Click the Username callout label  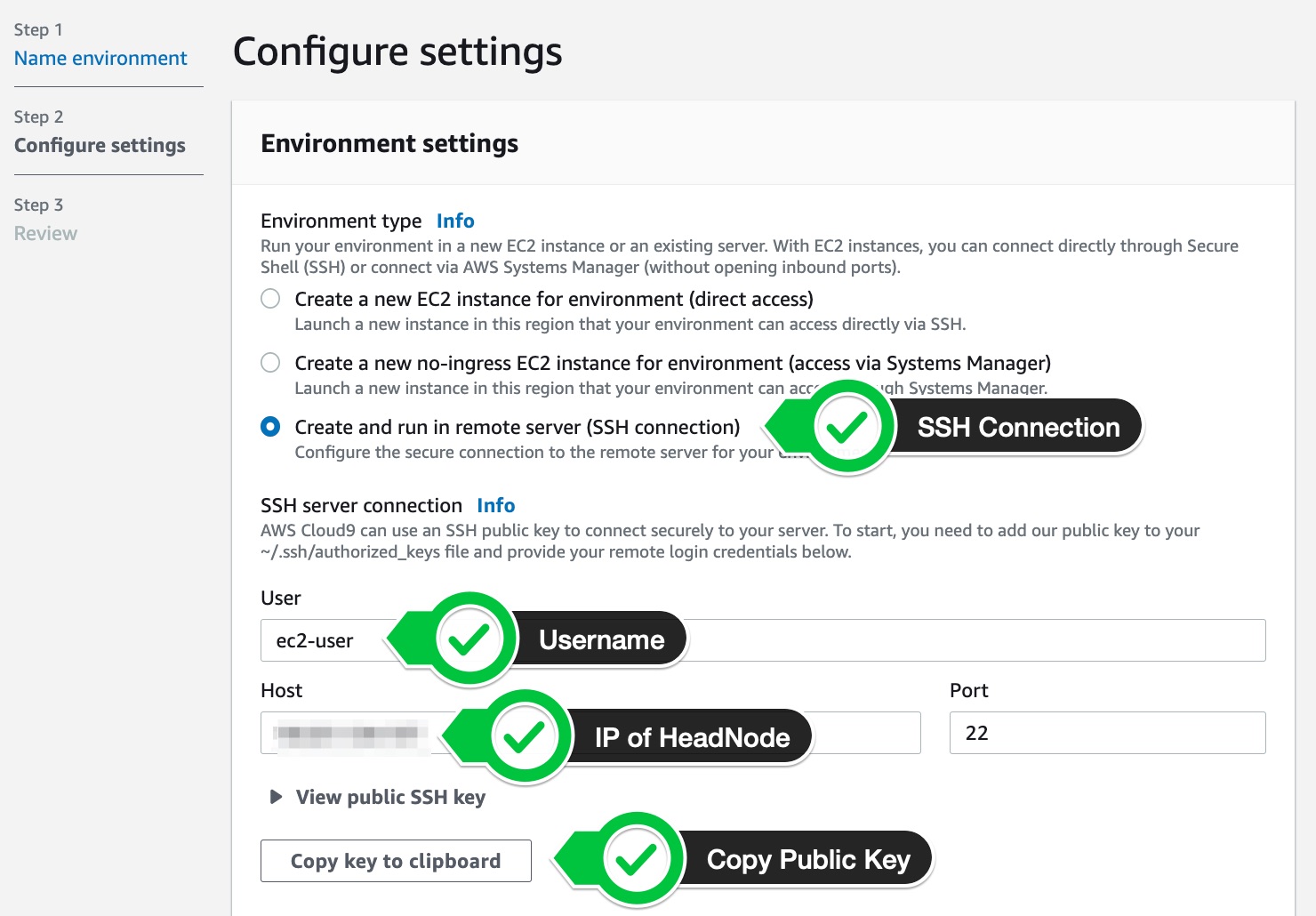[602, 639]
